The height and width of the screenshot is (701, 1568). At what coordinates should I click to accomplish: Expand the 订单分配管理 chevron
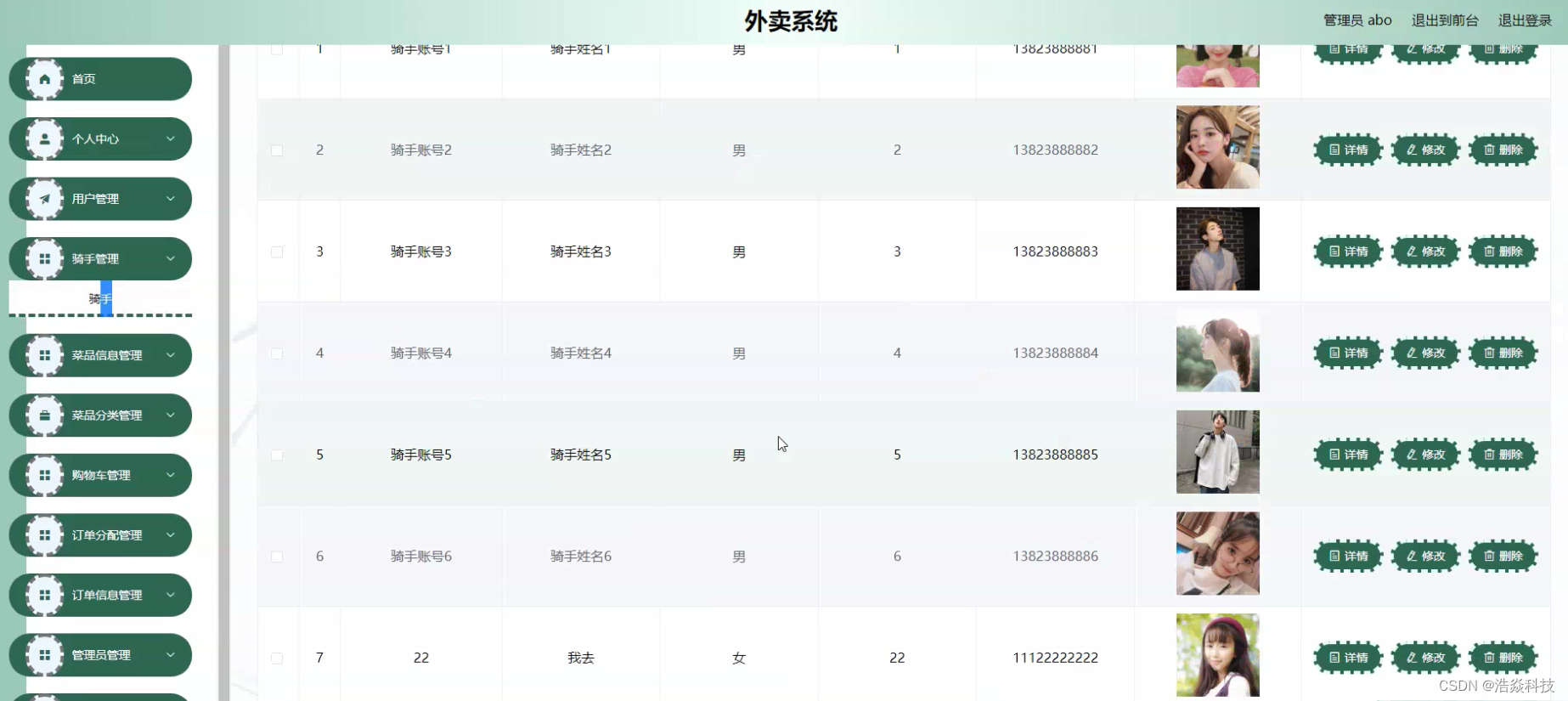click(x=171, y=535)
